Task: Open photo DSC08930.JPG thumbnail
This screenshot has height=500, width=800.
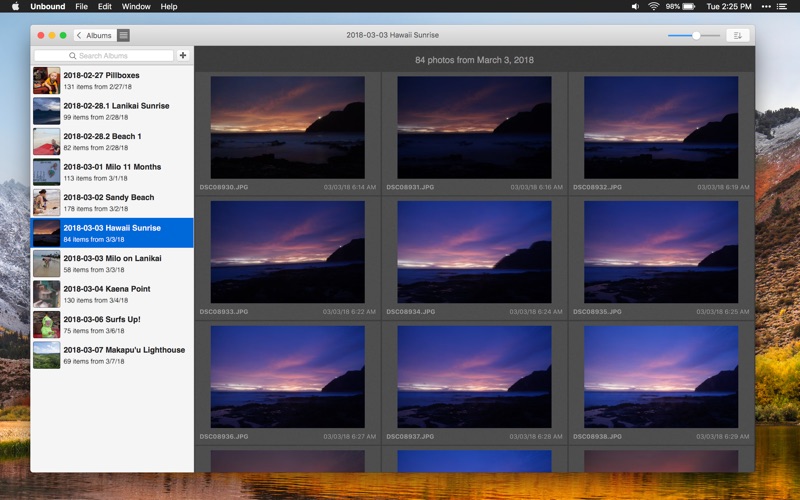Action: (287, 127)
